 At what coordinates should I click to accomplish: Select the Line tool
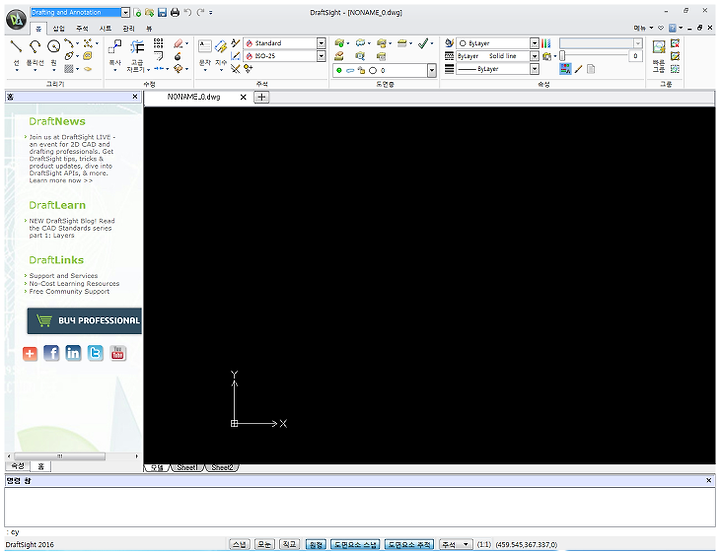(17, 46)
